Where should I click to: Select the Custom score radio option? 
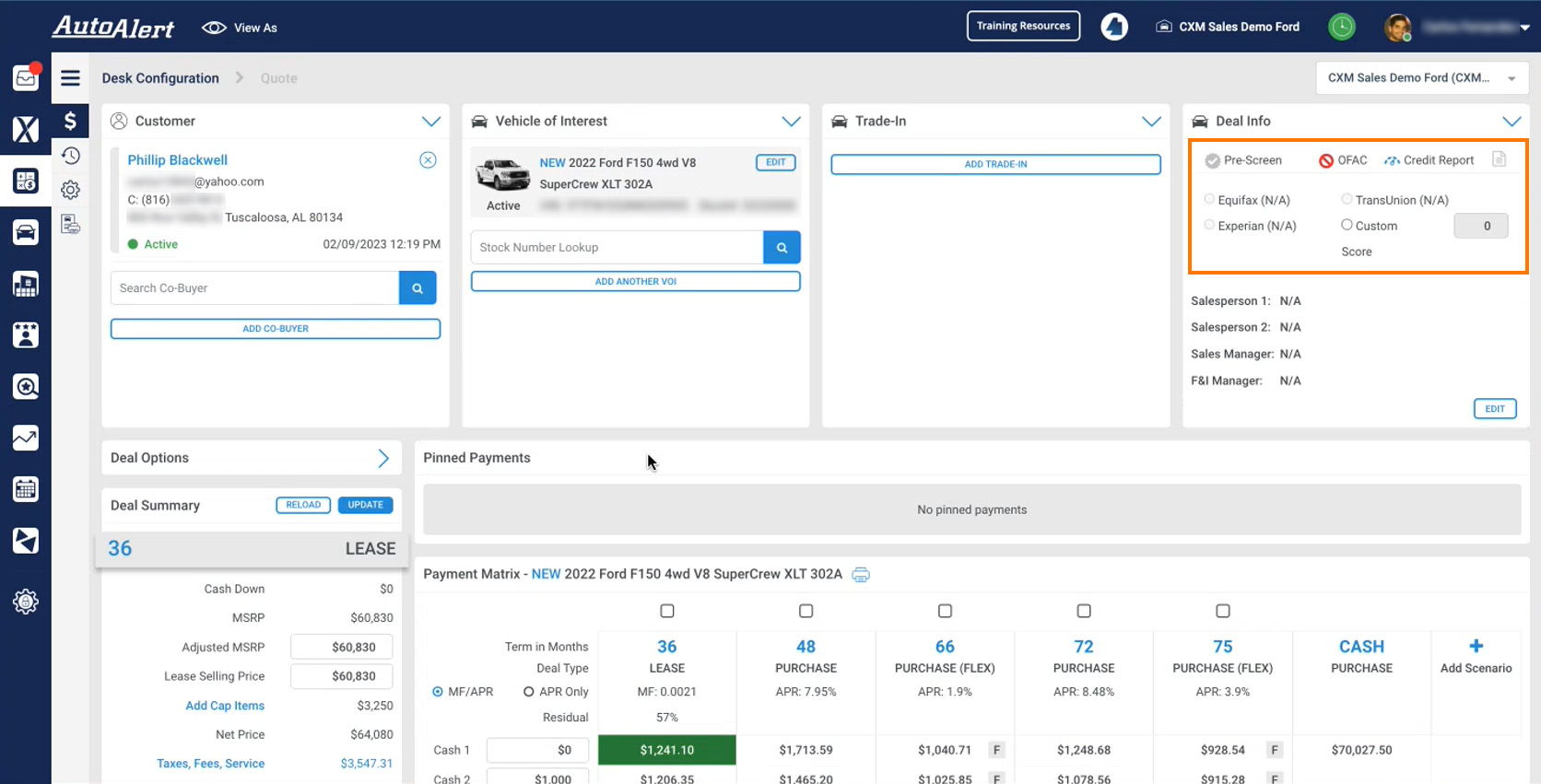click(1347, 225)
